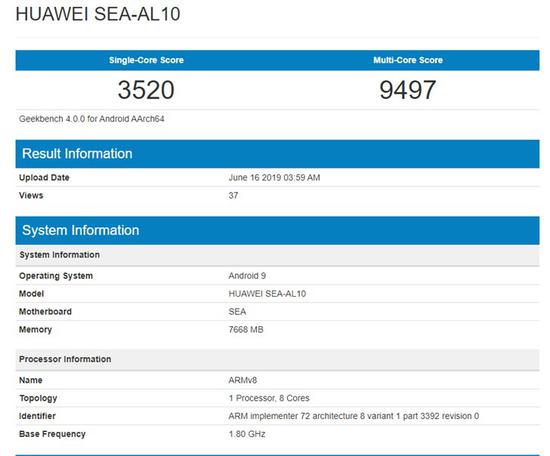Click the single-core score 3520
The width and height of the screenshot is (550, 456).
(x=146, y=90)
